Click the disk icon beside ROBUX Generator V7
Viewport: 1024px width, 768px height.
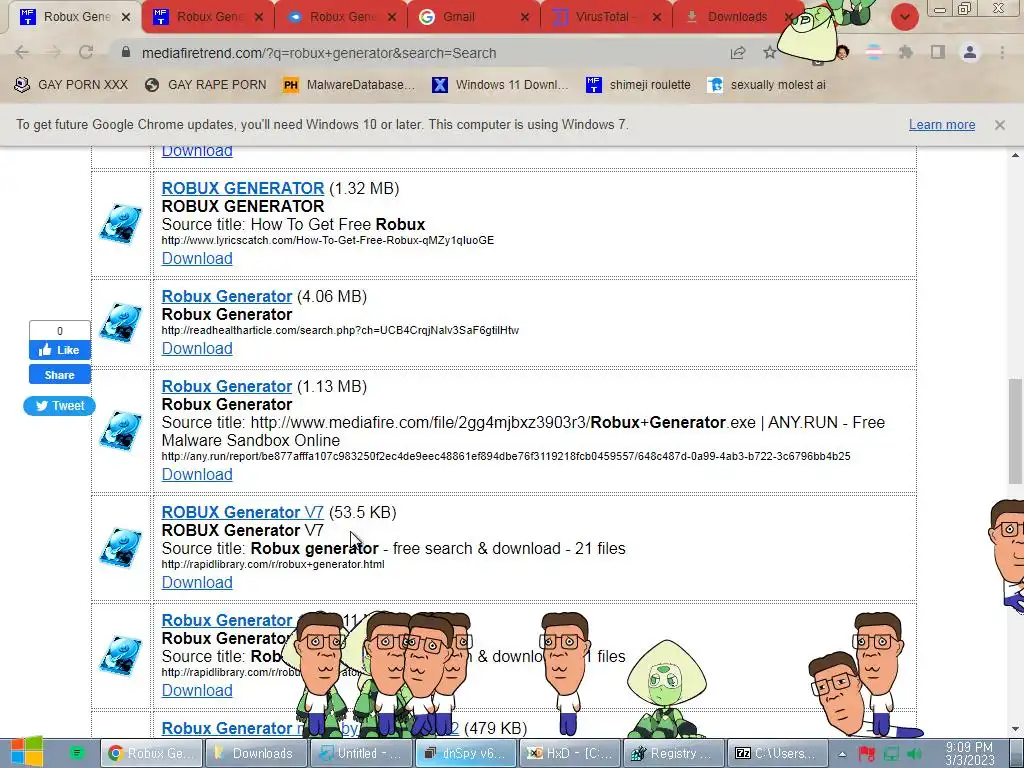pyautogui.click(x=121, y=547)
